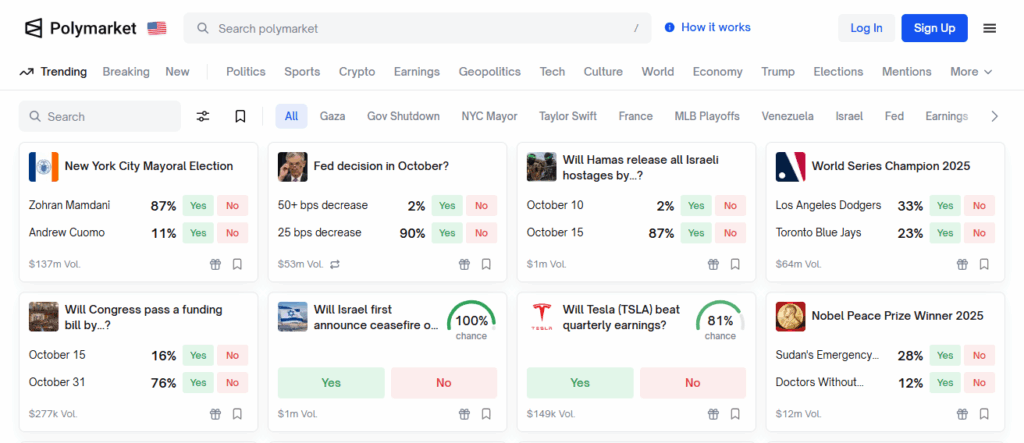Click the Sign Up button
The height and width of the screenshot is (443, 1024).
click(x=934, y=28)
